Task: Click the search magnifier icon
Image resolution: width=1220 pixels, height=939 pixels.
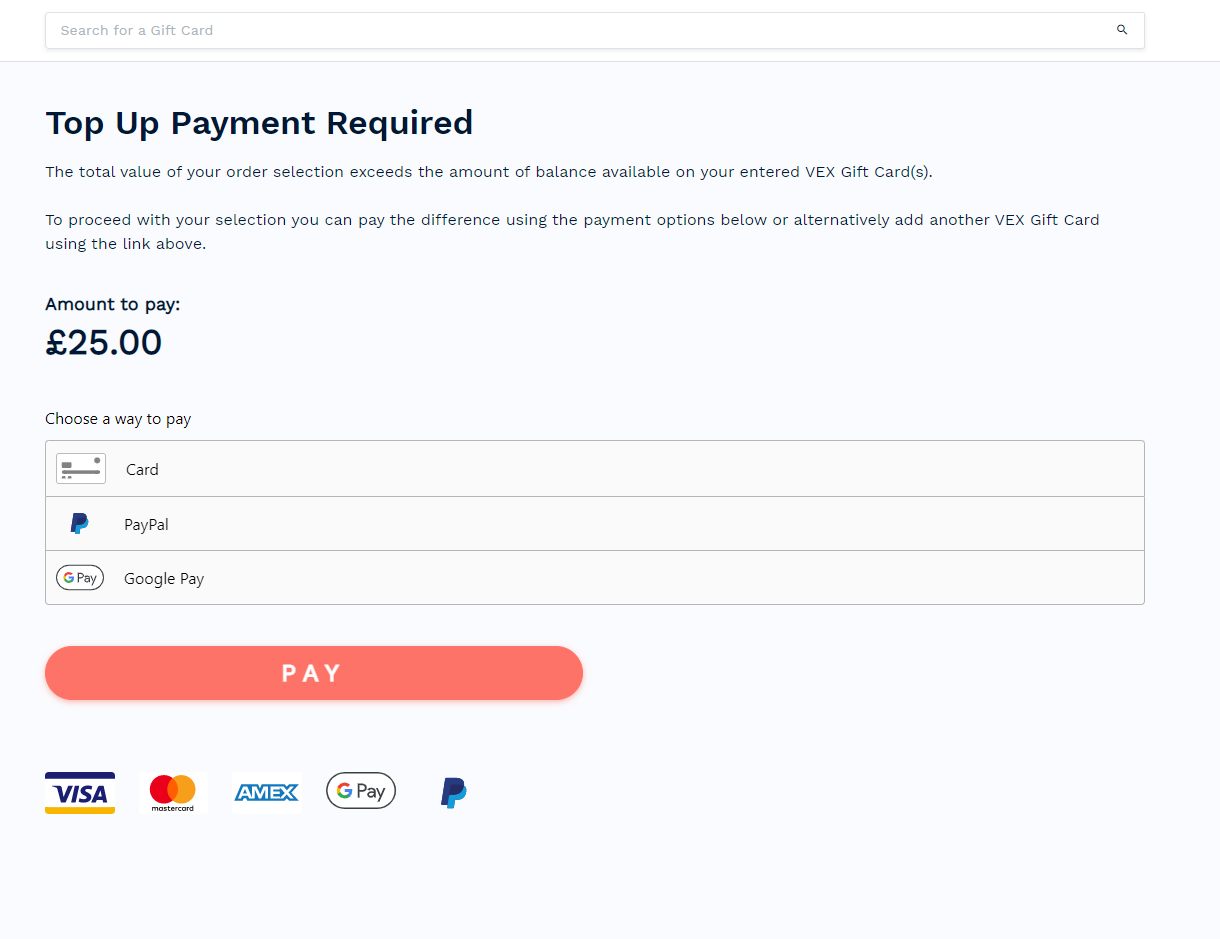Action: (1122, 30)
